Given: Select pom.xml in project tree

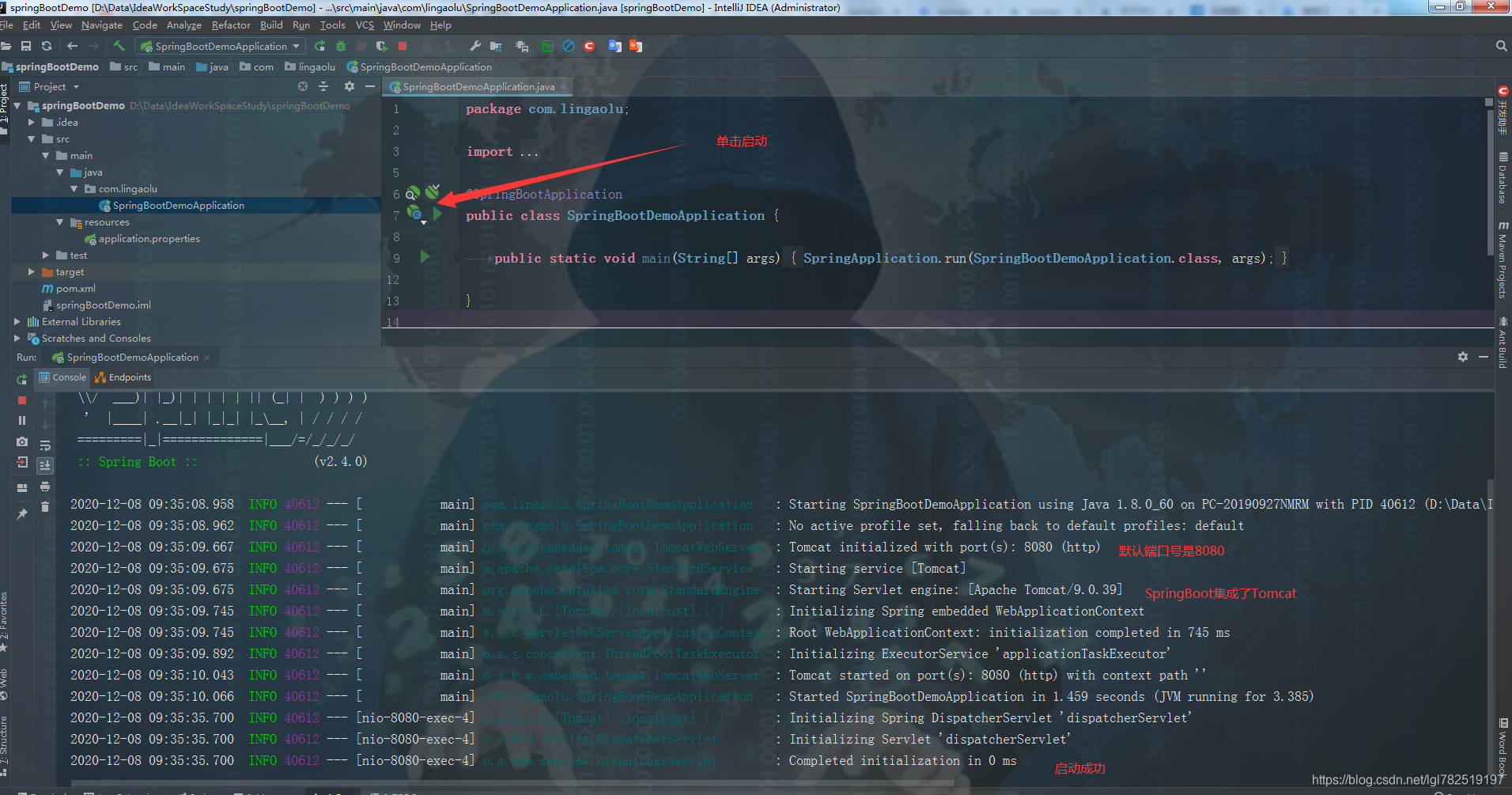Looking at the screenshot, I should click(69, 288).
